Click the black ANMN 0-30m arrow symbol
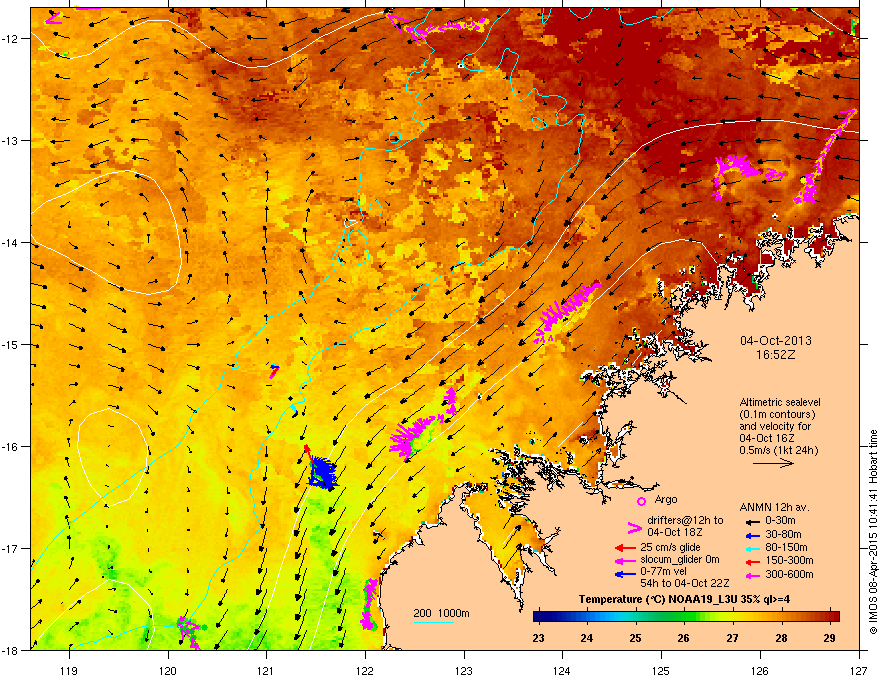The image size is (880, 680). (x=752, y=521)
